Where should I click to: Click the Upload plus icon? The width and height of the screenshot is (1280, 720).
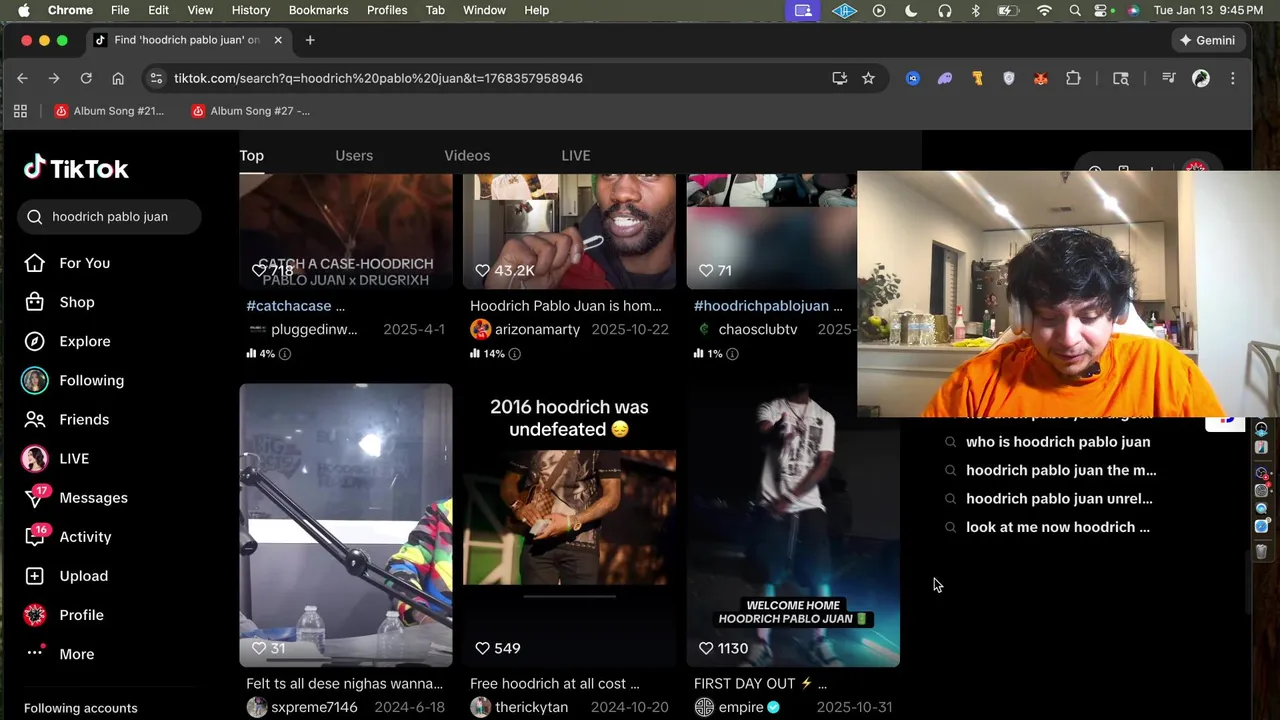click(x=35, y=576)
